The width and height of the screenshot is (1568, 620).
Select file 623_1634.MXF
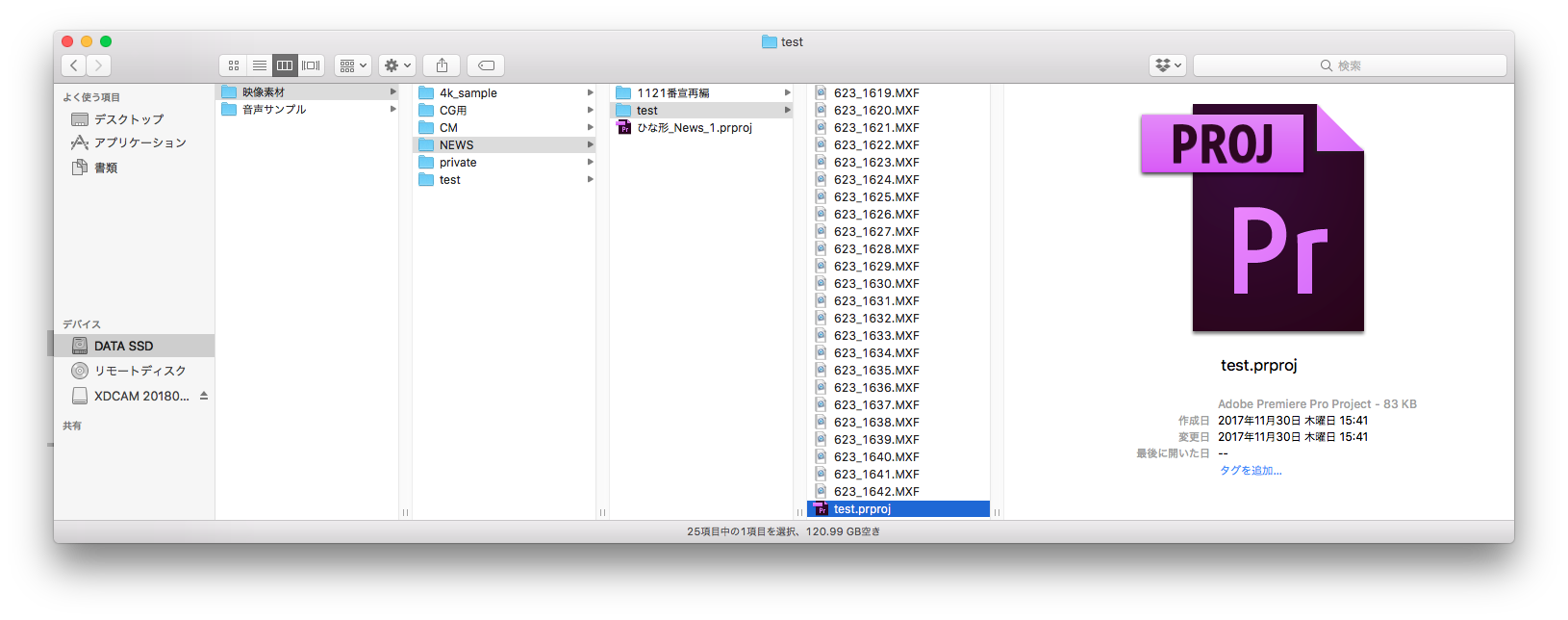click(x=898, y=353)
